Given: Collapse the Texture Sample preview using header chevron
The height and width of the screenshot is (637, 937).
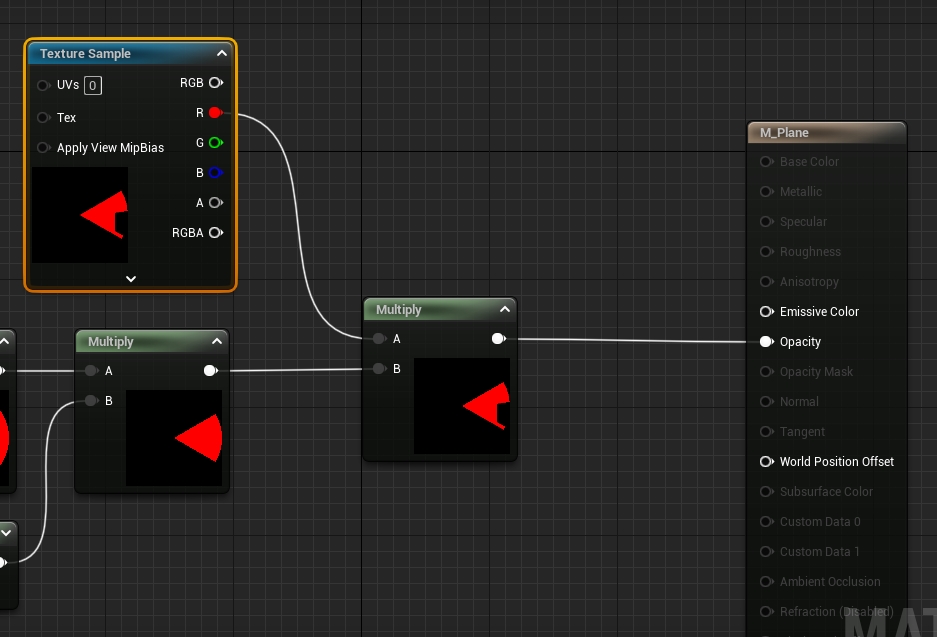Looking at the screenshot, I should tap(221, 54).
